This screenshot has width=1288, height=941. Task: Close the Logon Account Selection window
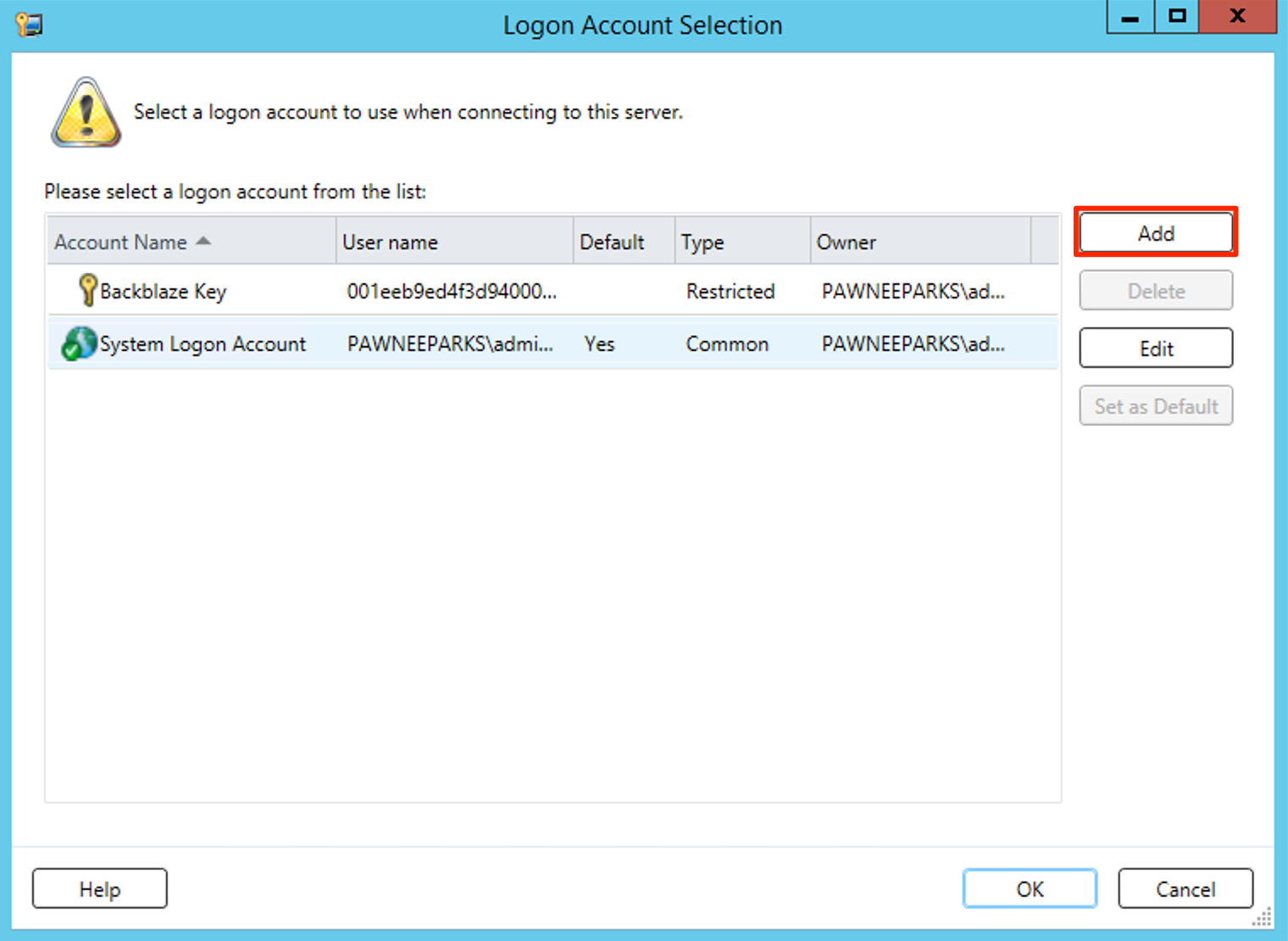click(x=1237, y=16)
